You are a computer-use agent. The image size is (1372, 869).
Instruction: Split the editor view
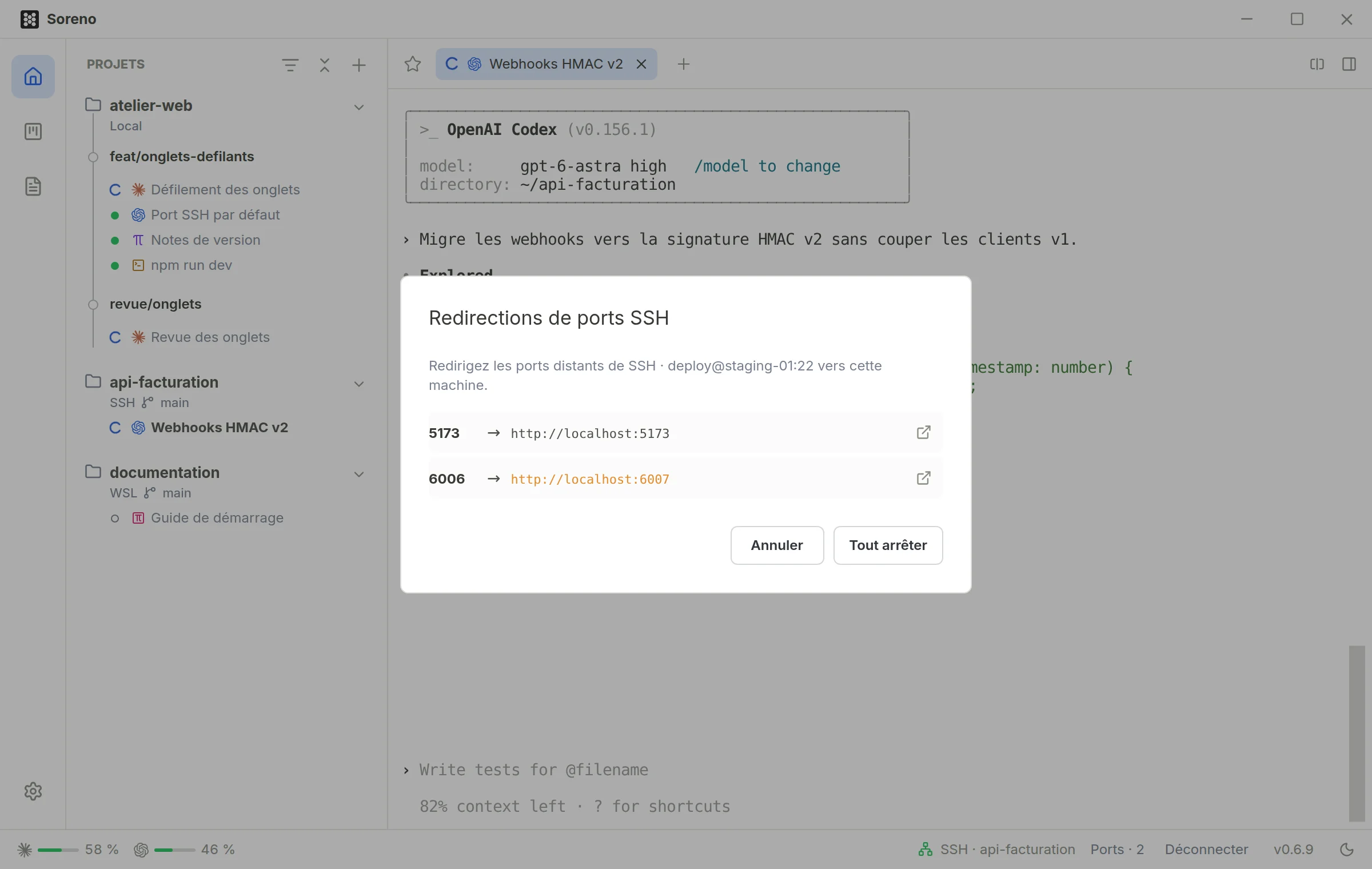[1317, 64]
